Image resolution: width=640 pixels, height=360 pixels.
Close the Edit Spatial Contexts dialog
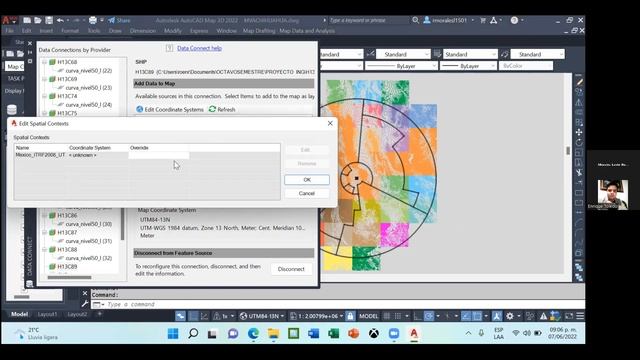pos(330,123)
